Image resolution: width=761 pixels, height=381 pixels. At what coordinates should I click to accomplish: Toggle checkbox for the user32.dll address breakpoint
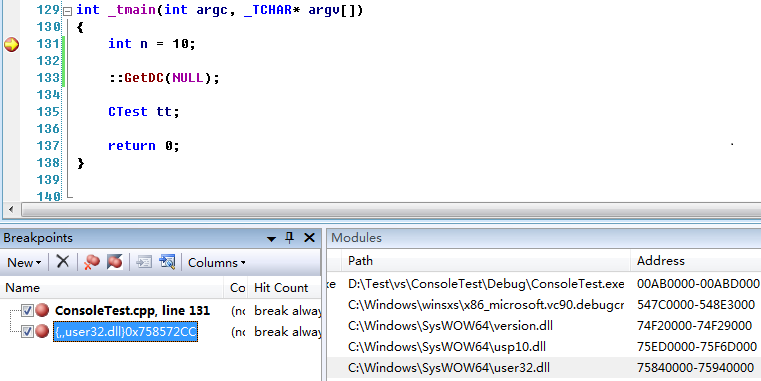[x=28, y=331]
